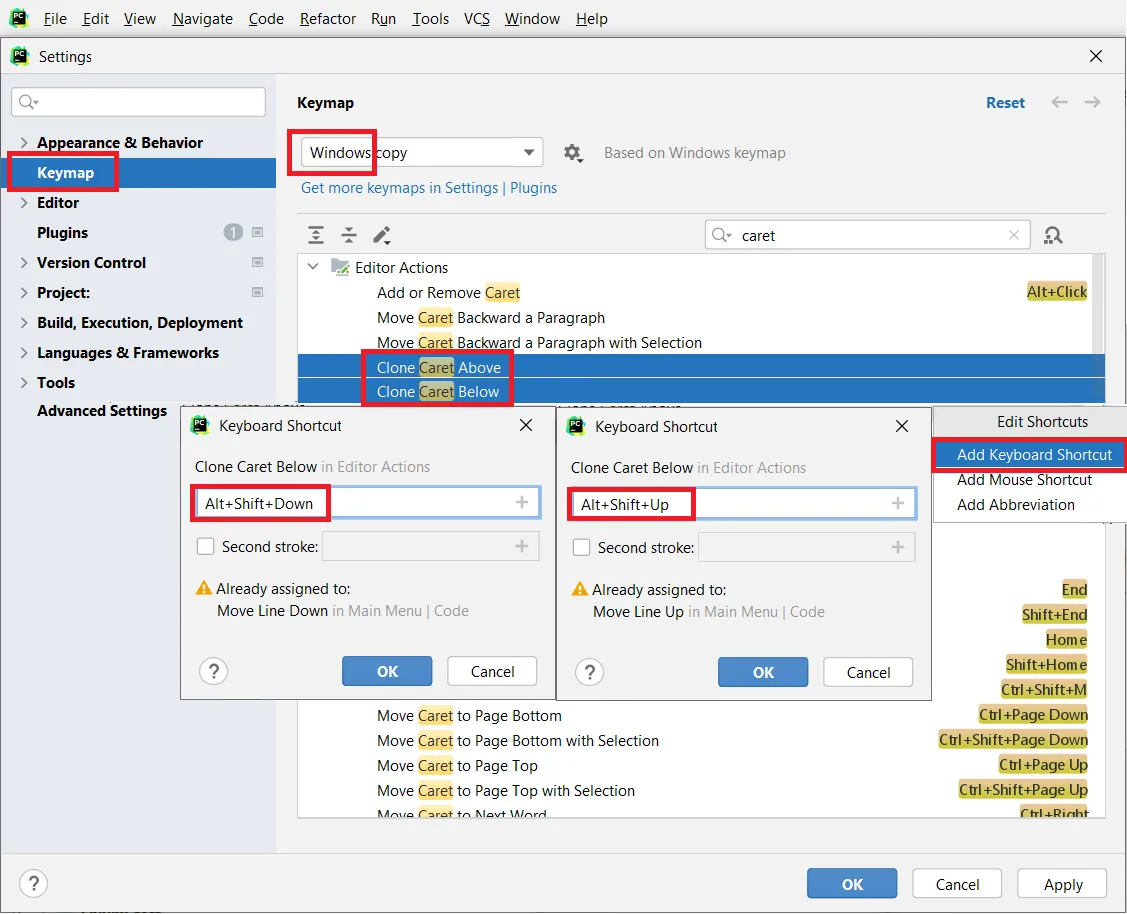
Task: Click the project-level marker beside Version Control
Action: (257, 262)
